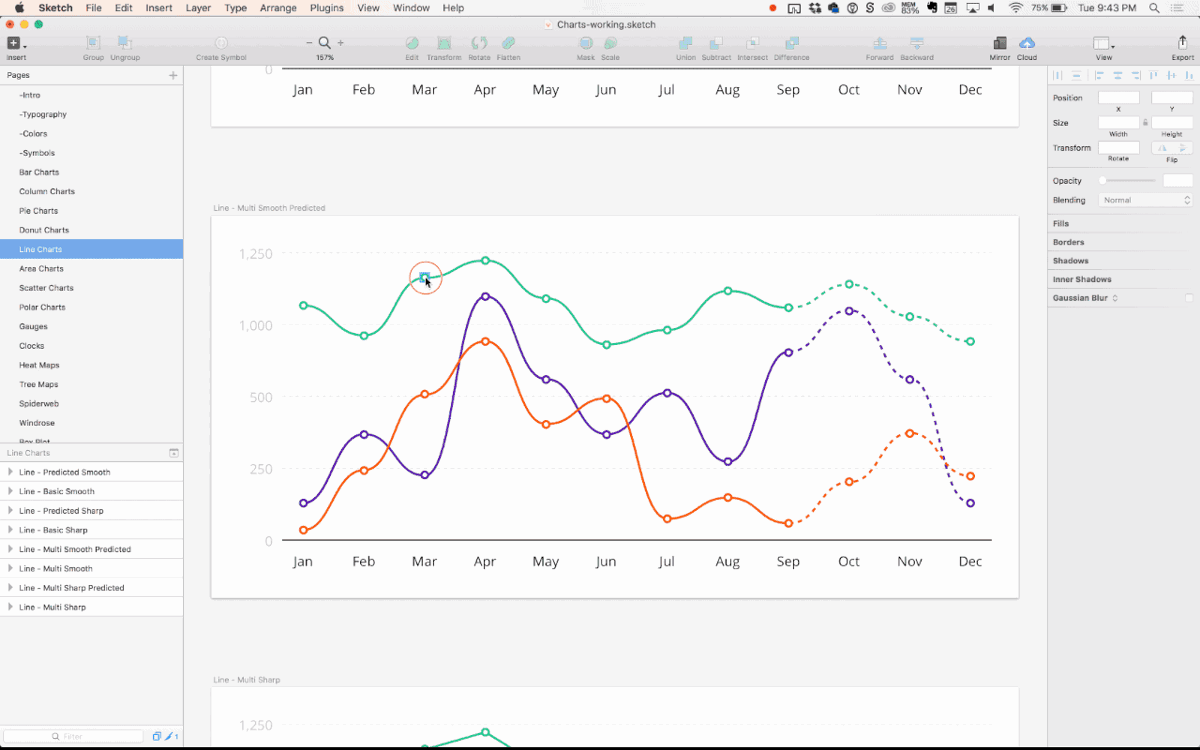The width and height of the screenshot is (1200, 750).
Task: Zoom out with the minus button
Action: coord(309,43)
